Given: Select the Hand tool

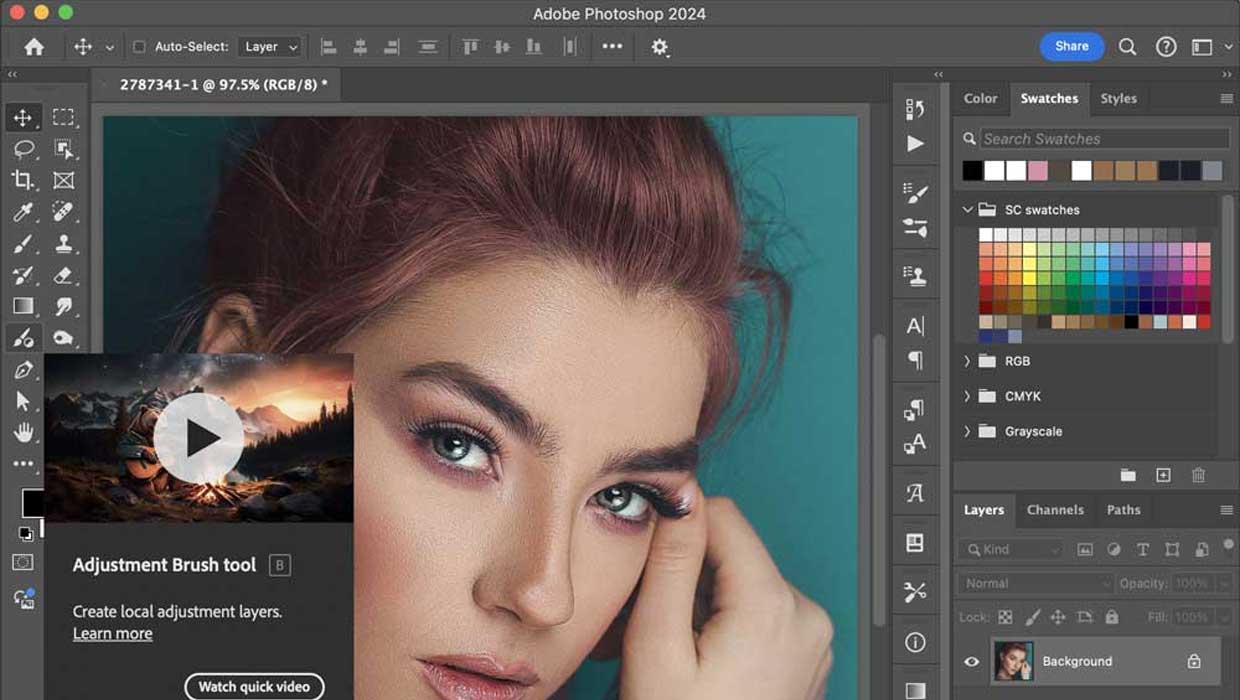Looking at the screenshot, I should click(23, 433).
